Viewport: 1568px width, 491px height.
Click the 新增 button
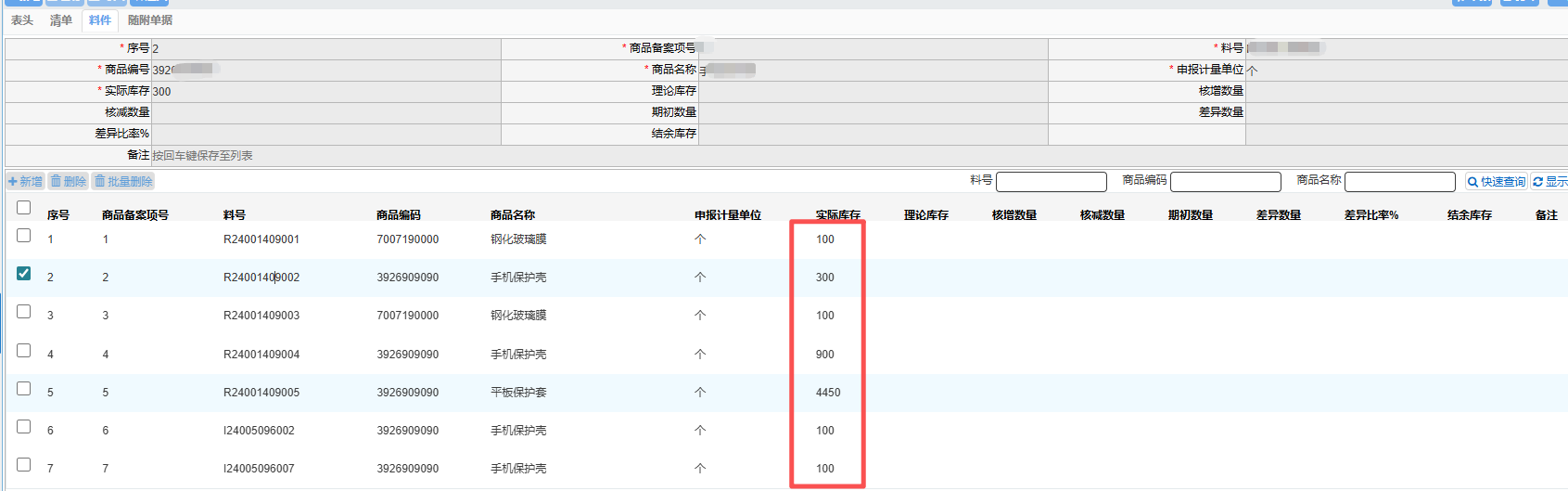pos(26,182)
